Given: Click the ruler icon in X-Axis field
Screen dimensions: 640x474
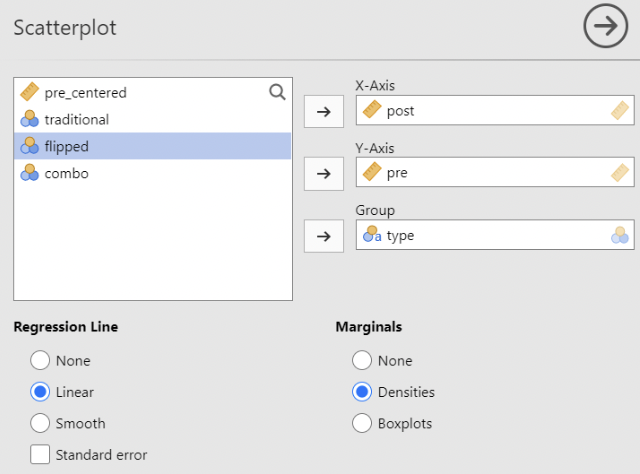Looking at the screenshot, I should point(372,111).
